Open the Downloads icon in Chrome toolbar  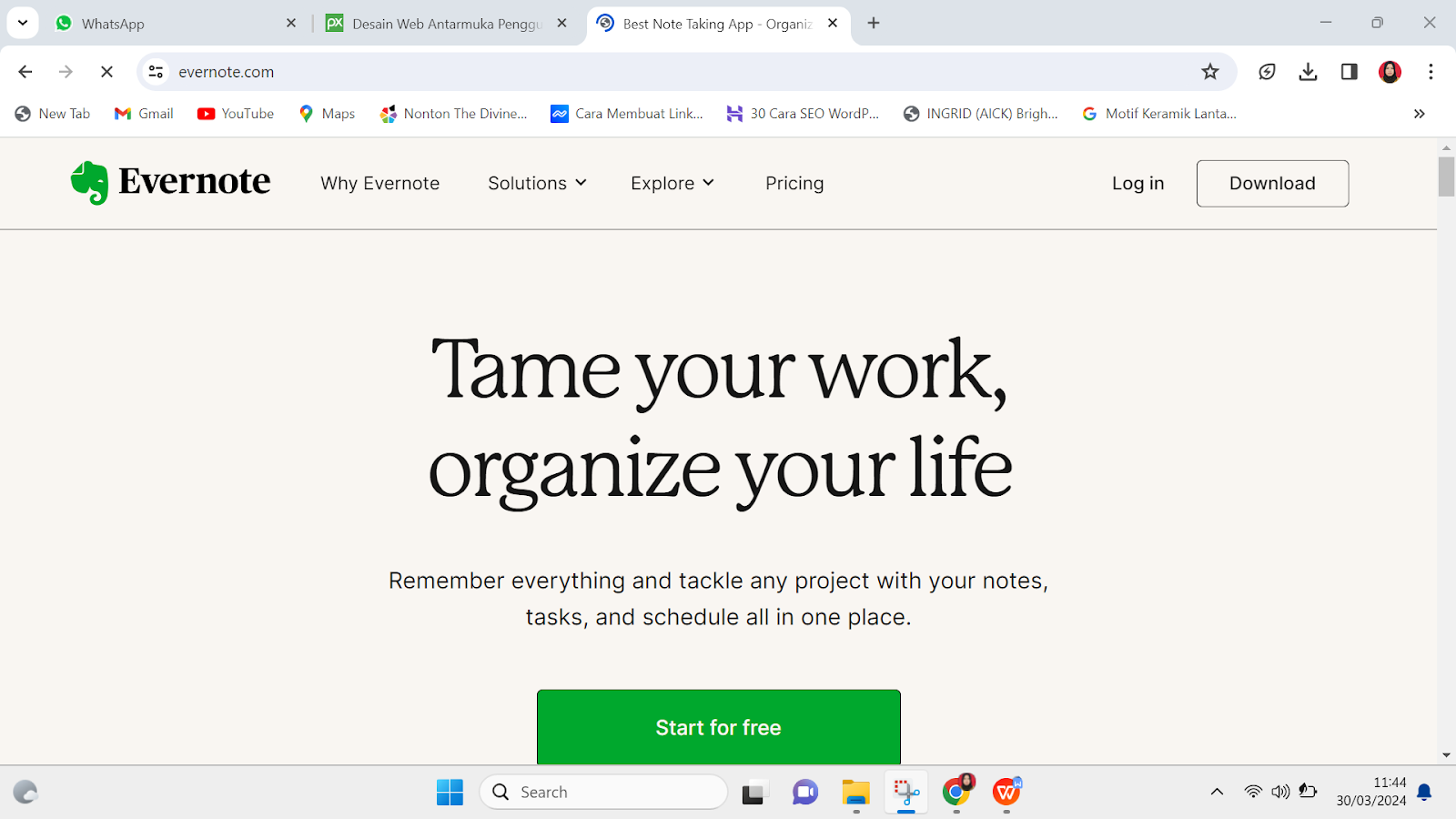[x=1309, y=72]
